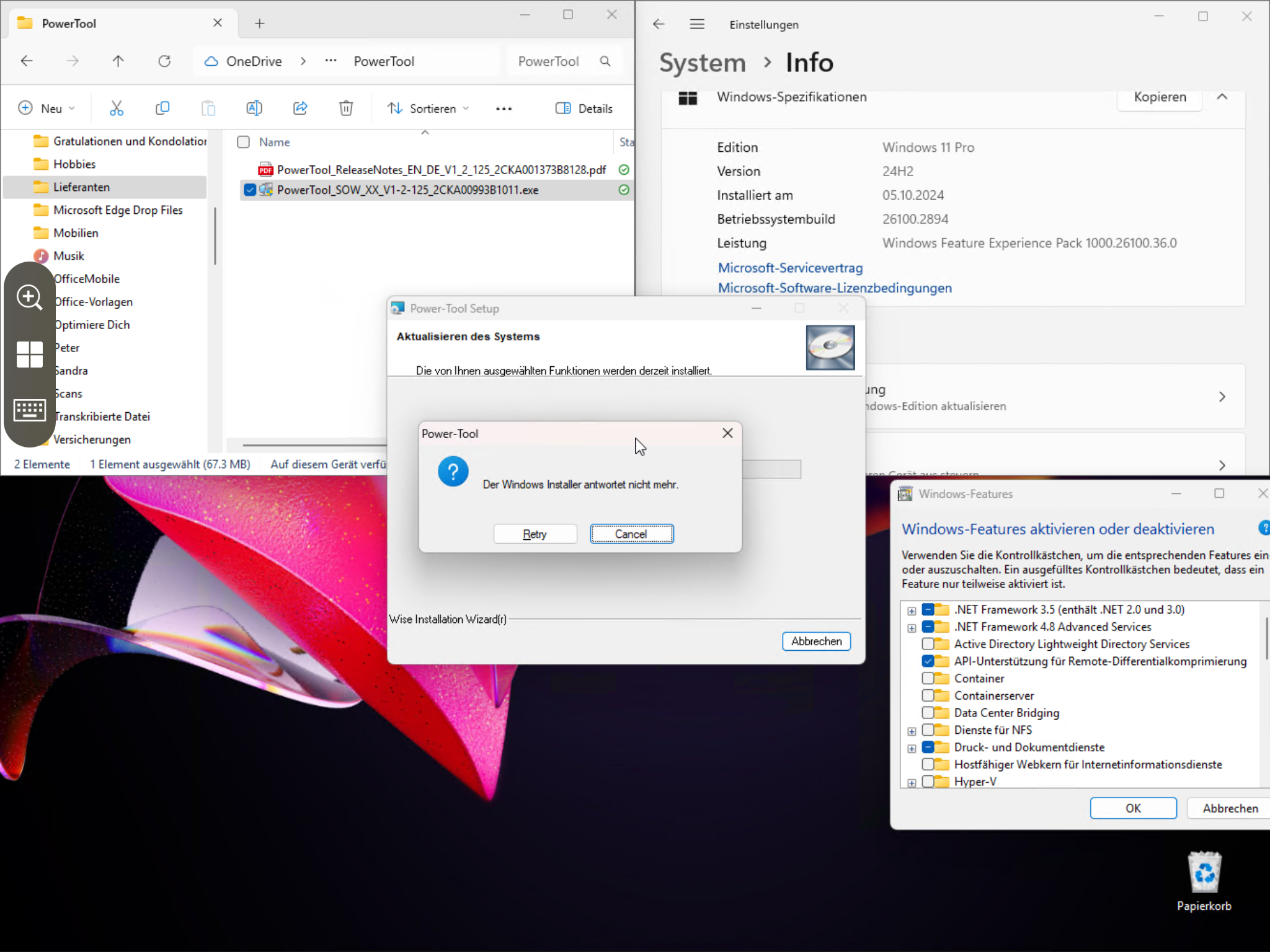
Task: Expand the .NET Framework 4.8 Advanced Services node
Action: click(912, 628)
